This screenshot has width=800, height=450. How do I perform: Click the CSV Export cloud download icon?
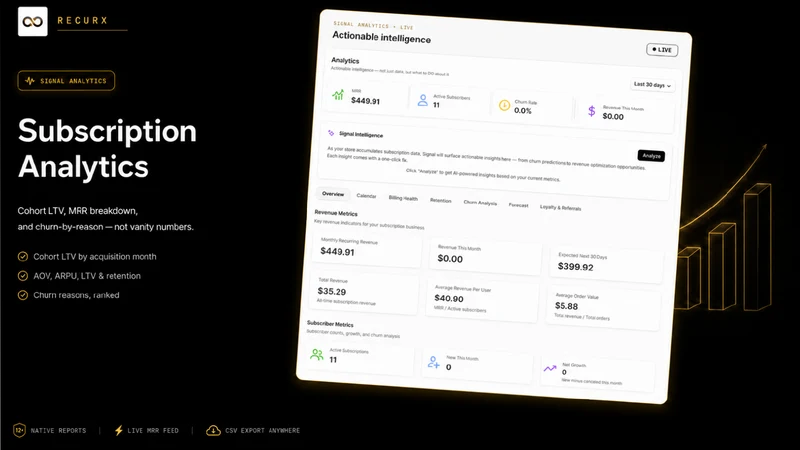[x=213, y=431]
